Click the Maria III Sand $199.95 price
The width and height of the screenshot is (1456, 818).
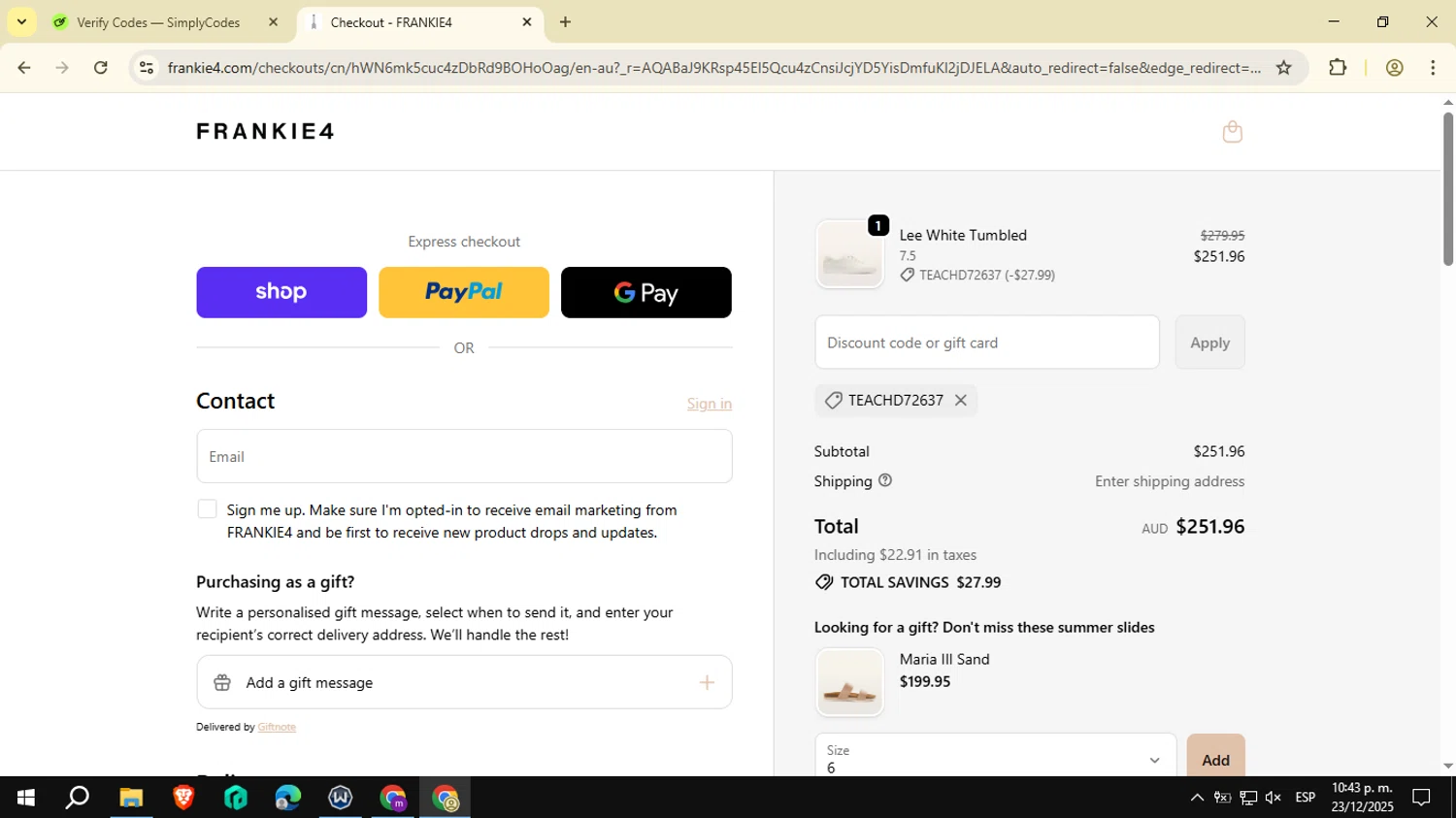coord(925,681)
